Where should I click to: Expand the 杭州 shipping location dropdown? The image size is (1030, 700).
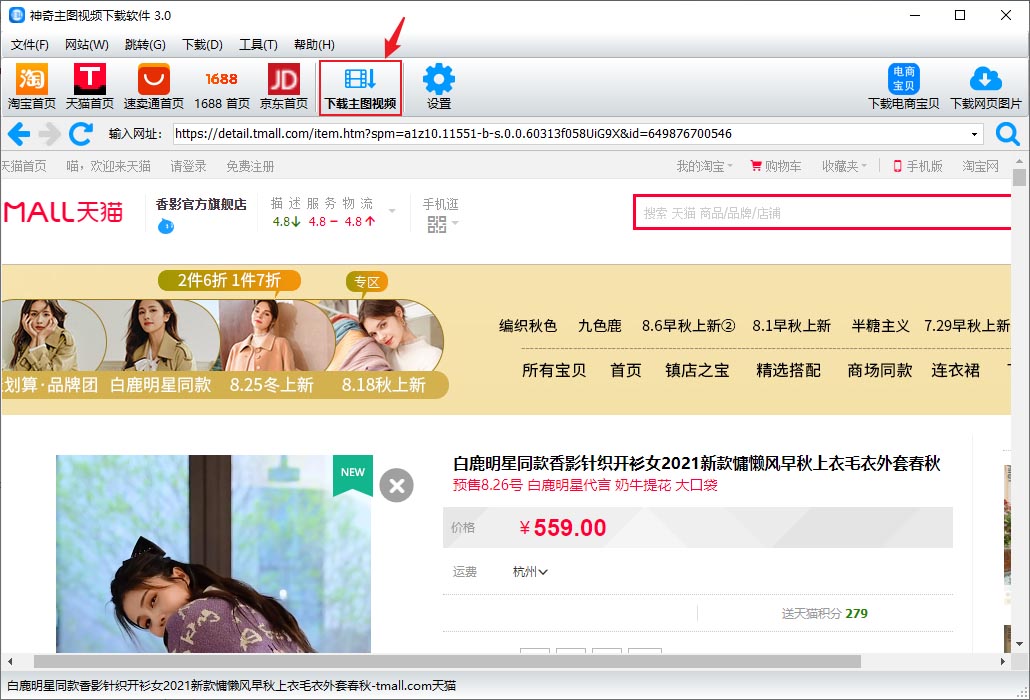(530, 572)
